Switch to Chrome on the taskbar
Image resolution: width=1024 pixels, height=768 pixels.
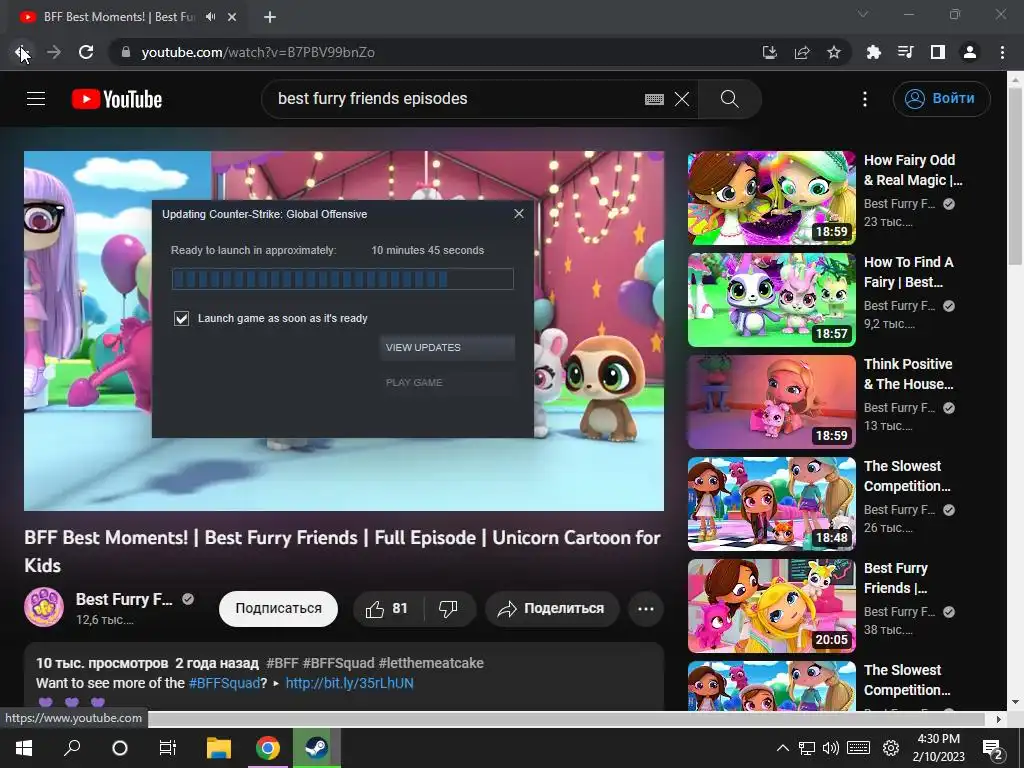point(268,748)
